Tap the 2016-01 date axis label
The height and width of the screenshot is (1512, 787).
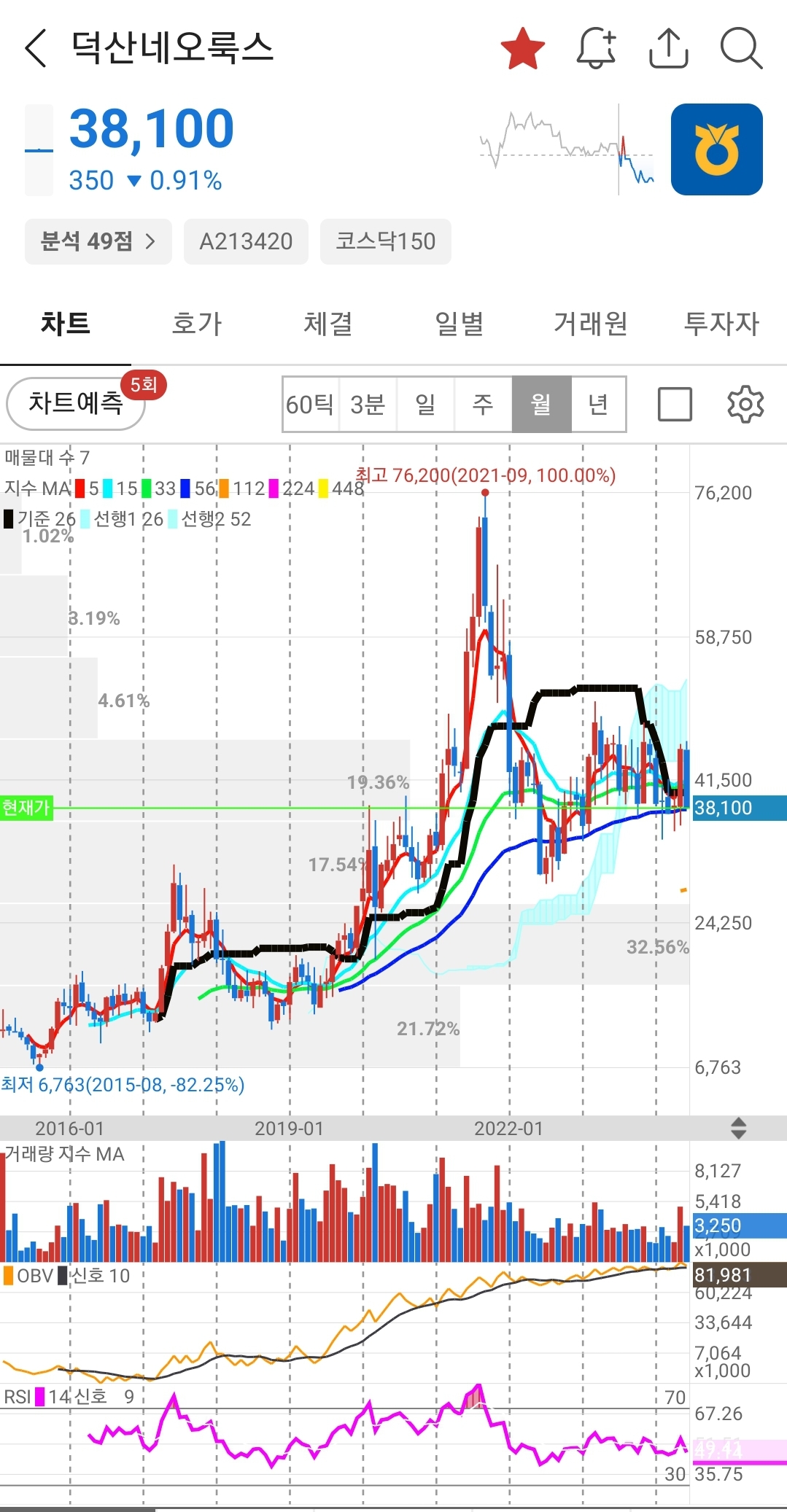(70, 1129)
